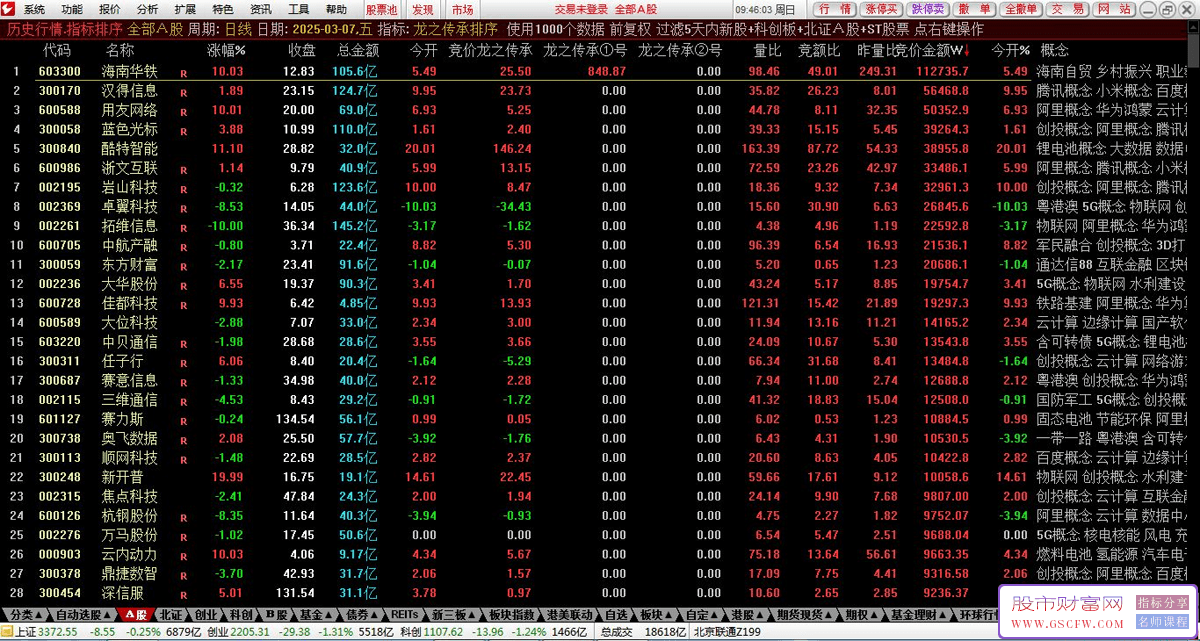Click the 跌停卖 button

pos(928,9)
